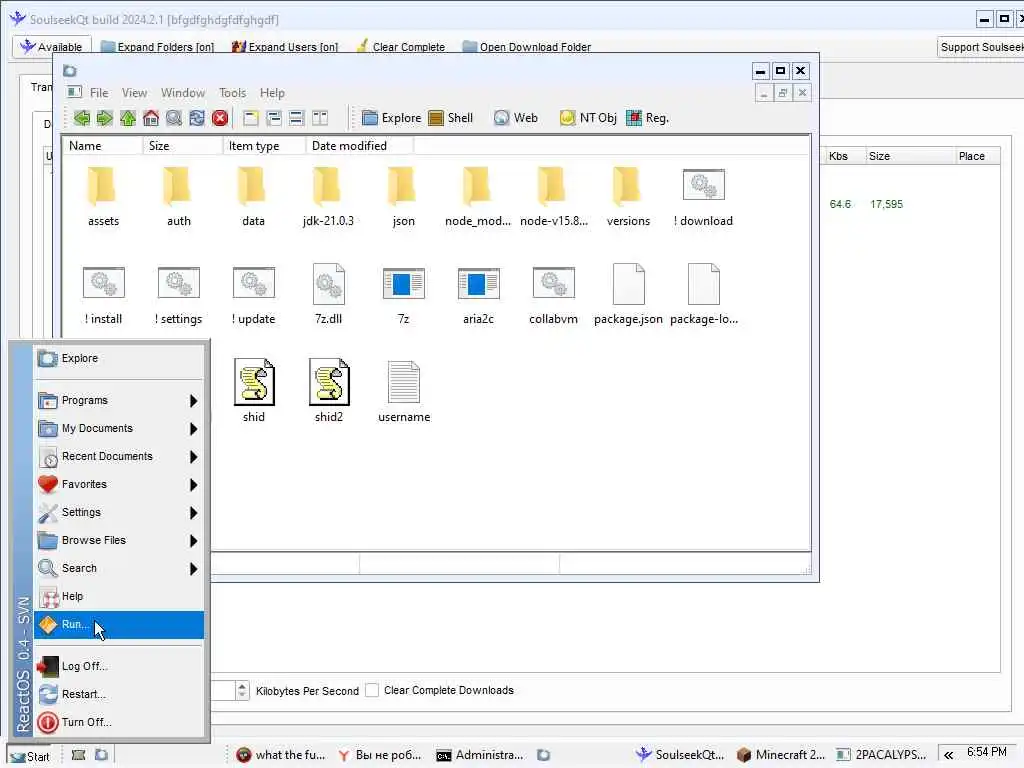1024x768 pixels.
Task: Select the versions folder
Action: click(x=628, y=196)
